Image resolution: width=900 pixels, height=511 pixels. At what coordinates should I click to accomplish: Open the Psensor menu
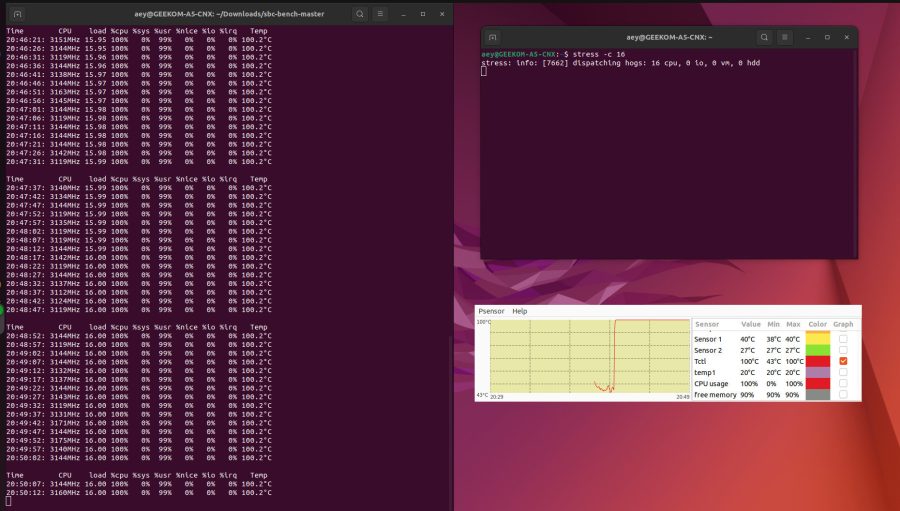tap(490, 311)
